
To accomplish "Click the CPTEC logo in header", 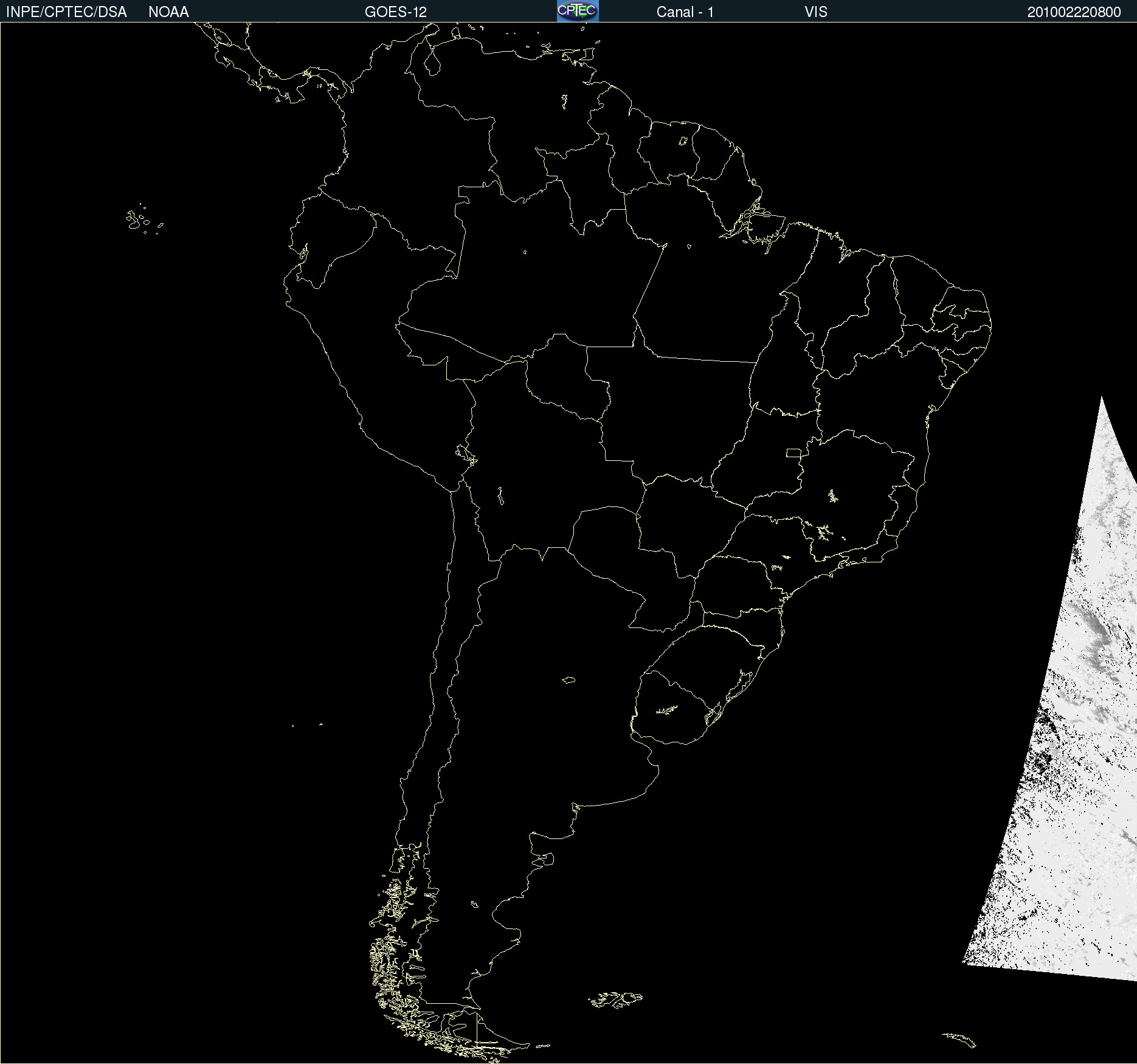I will tap(578, 11).
